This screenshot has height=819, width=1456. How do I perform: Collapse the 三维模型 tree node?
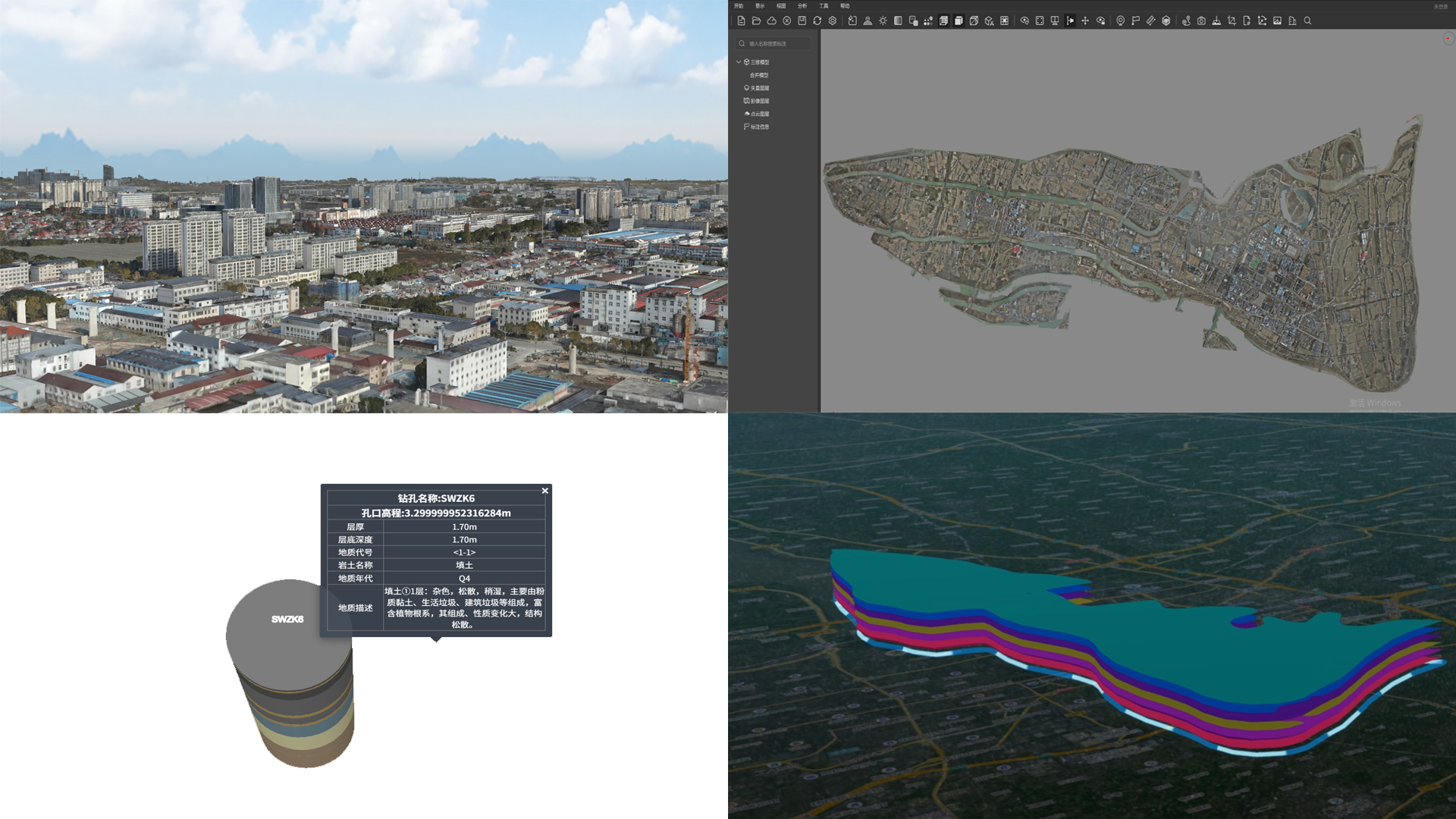point(739,62)
